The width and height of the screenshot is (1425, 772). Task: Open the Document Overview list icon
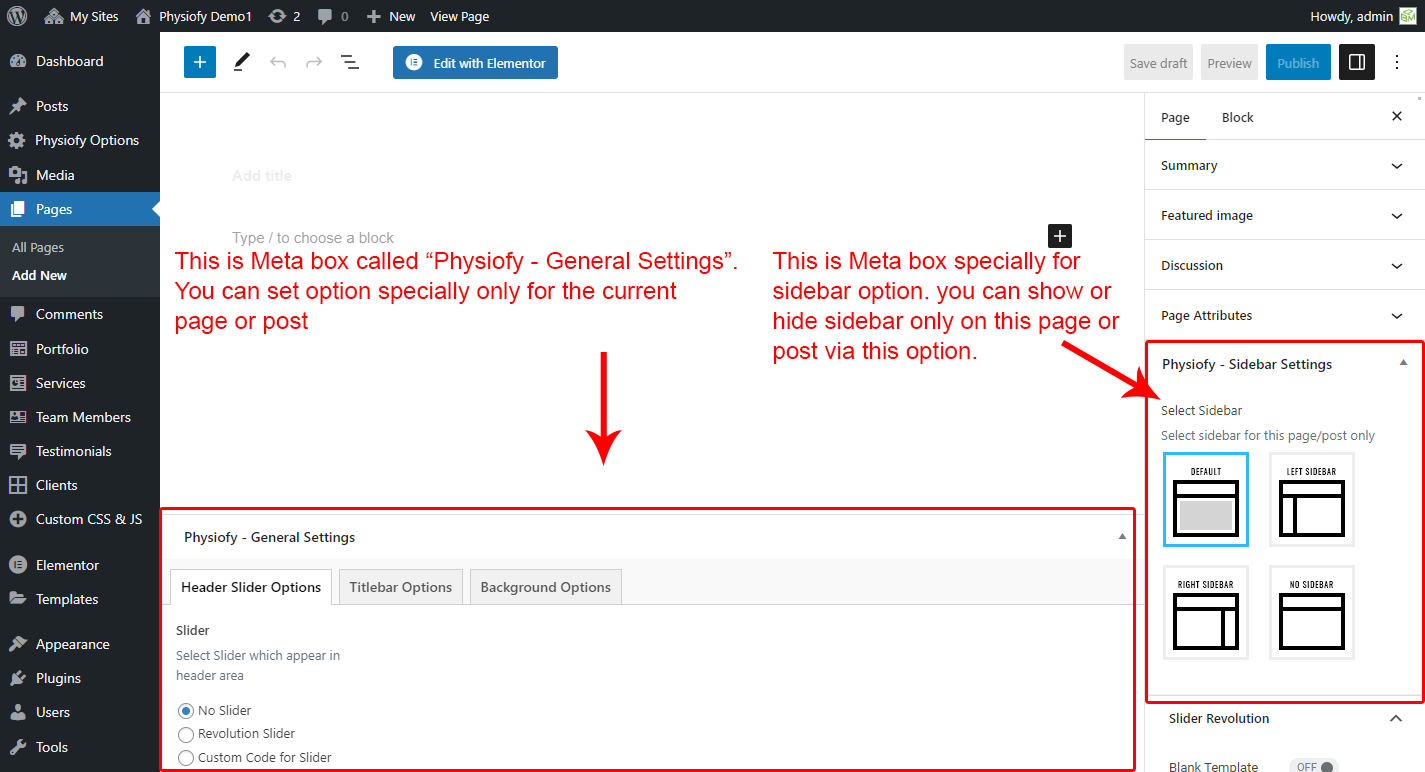tap(350, 62)
